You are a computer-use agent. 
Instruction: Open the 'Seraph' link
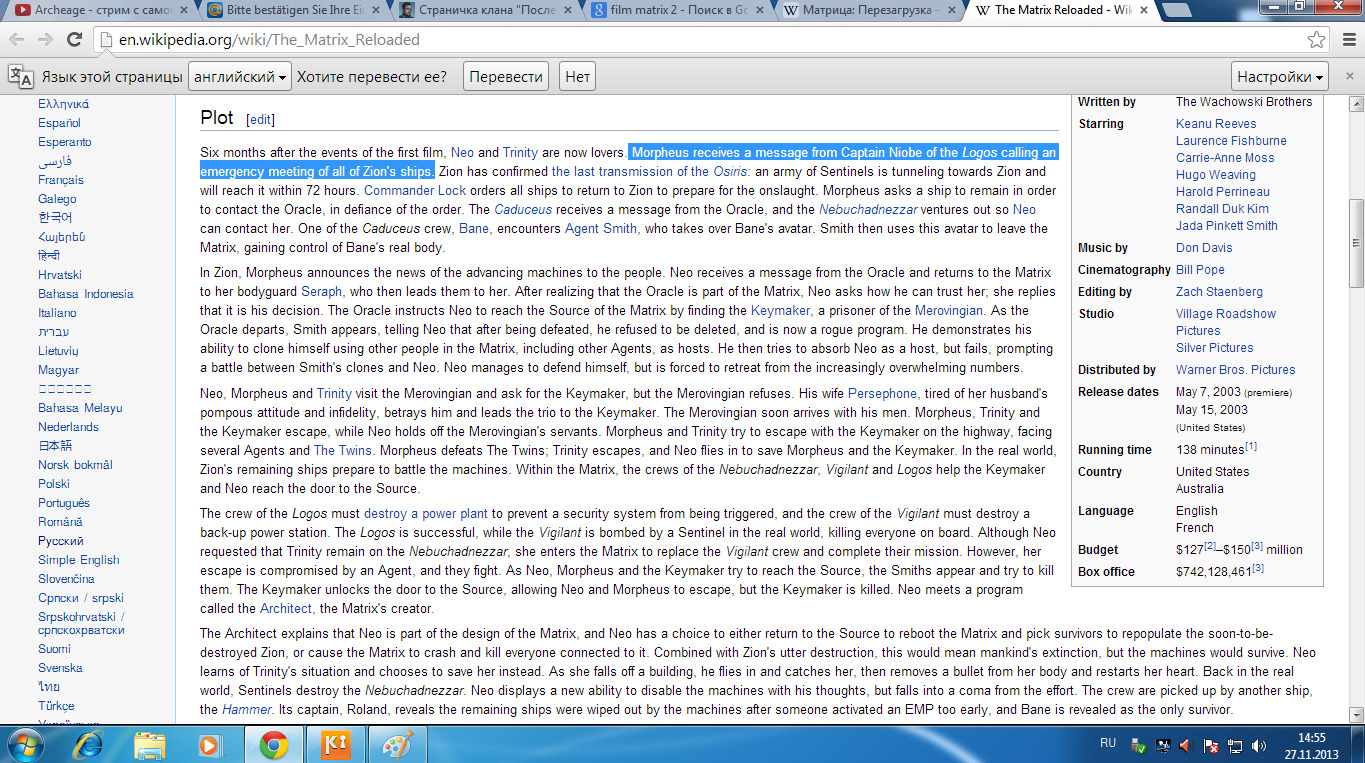(x=322, y=291)
